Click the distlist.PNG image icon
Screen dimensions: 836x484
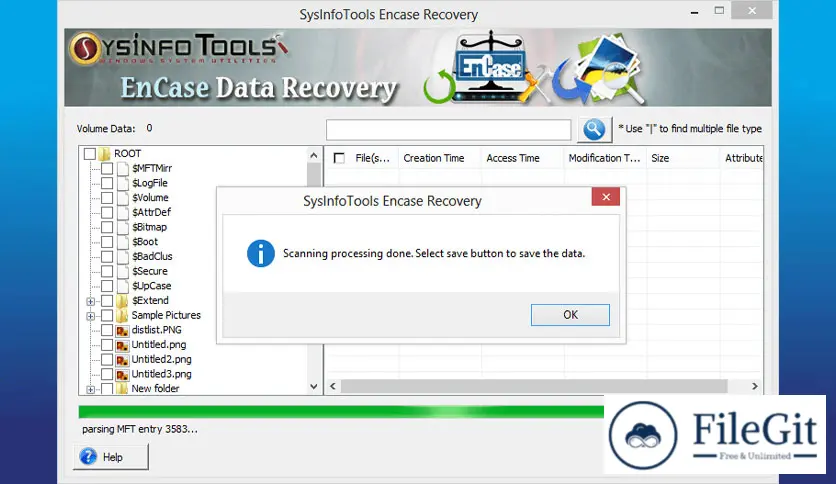[x=123, y=331]
